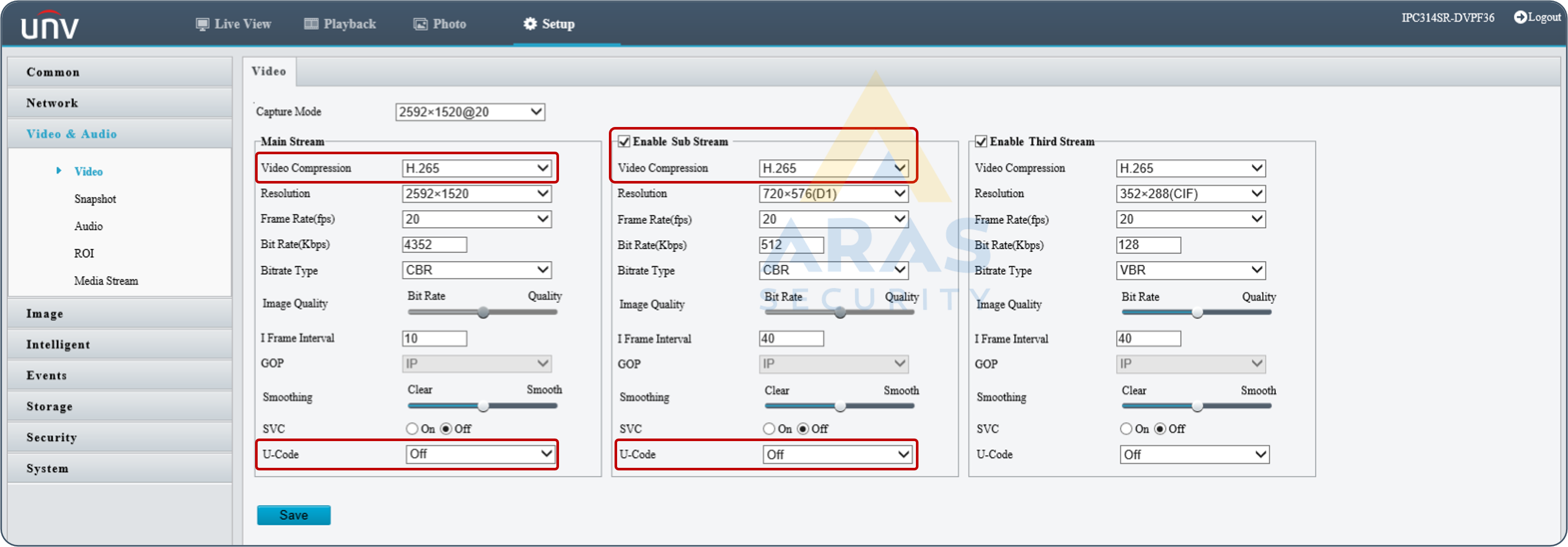Select SVC Off for Sub Stream
Screen dimensions: 1568x547
(x=803, y=429)
